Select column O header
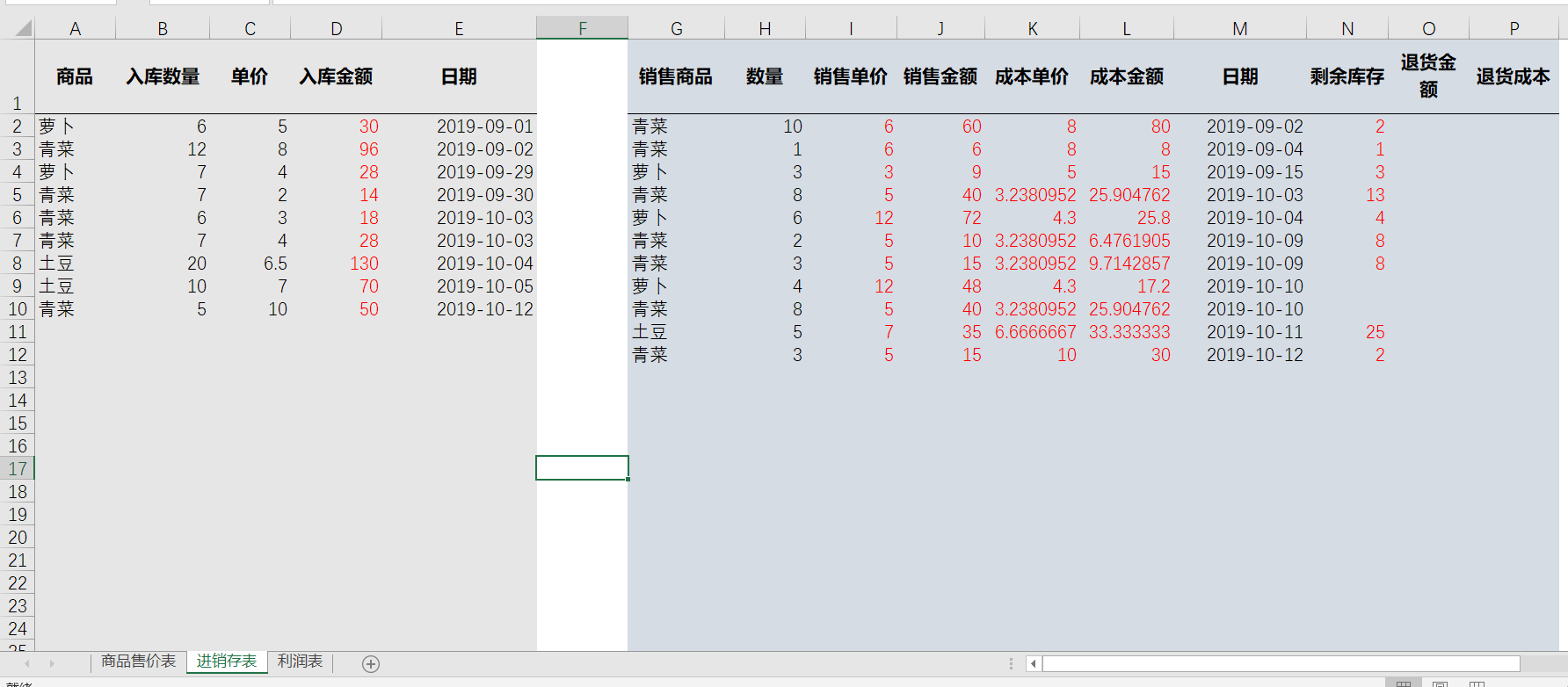 (1429, 28)
